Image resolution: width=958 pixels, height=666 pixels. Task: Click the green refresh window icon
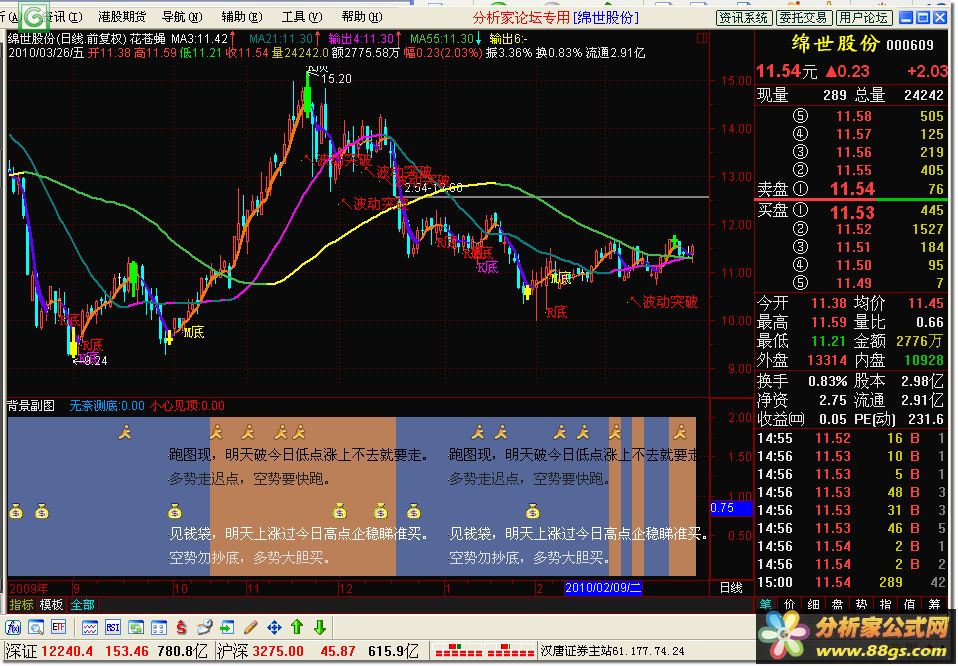[x=136, y=628]
